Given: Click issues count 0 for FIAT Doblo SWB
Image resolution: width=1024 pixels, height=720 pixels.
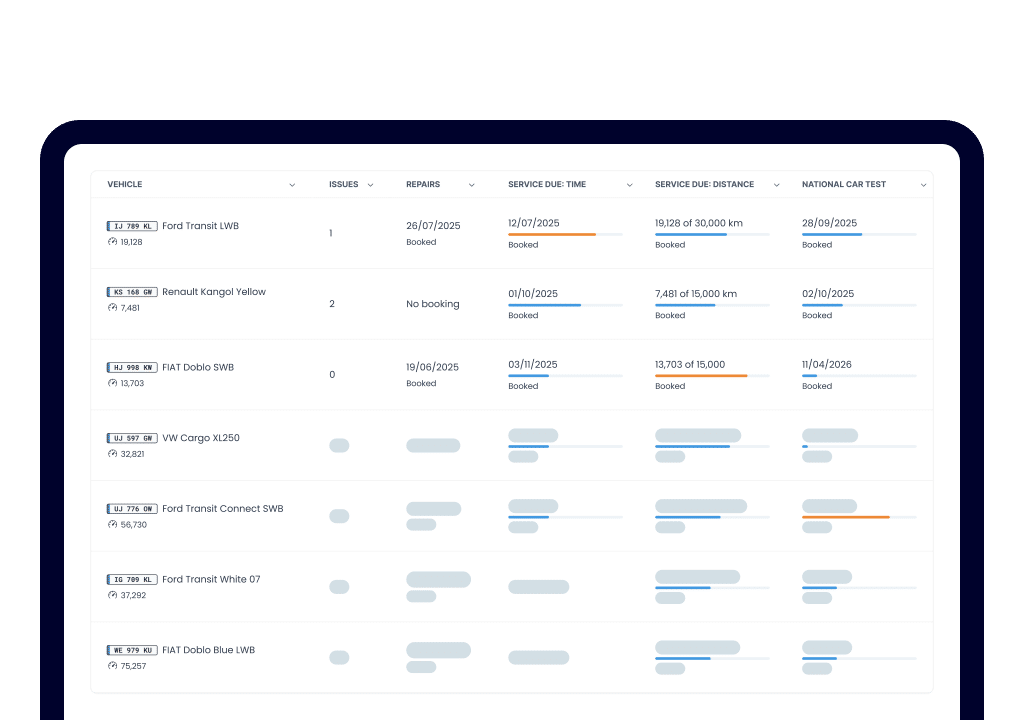Looking at the screenshot, I should (x=332, y=375).
